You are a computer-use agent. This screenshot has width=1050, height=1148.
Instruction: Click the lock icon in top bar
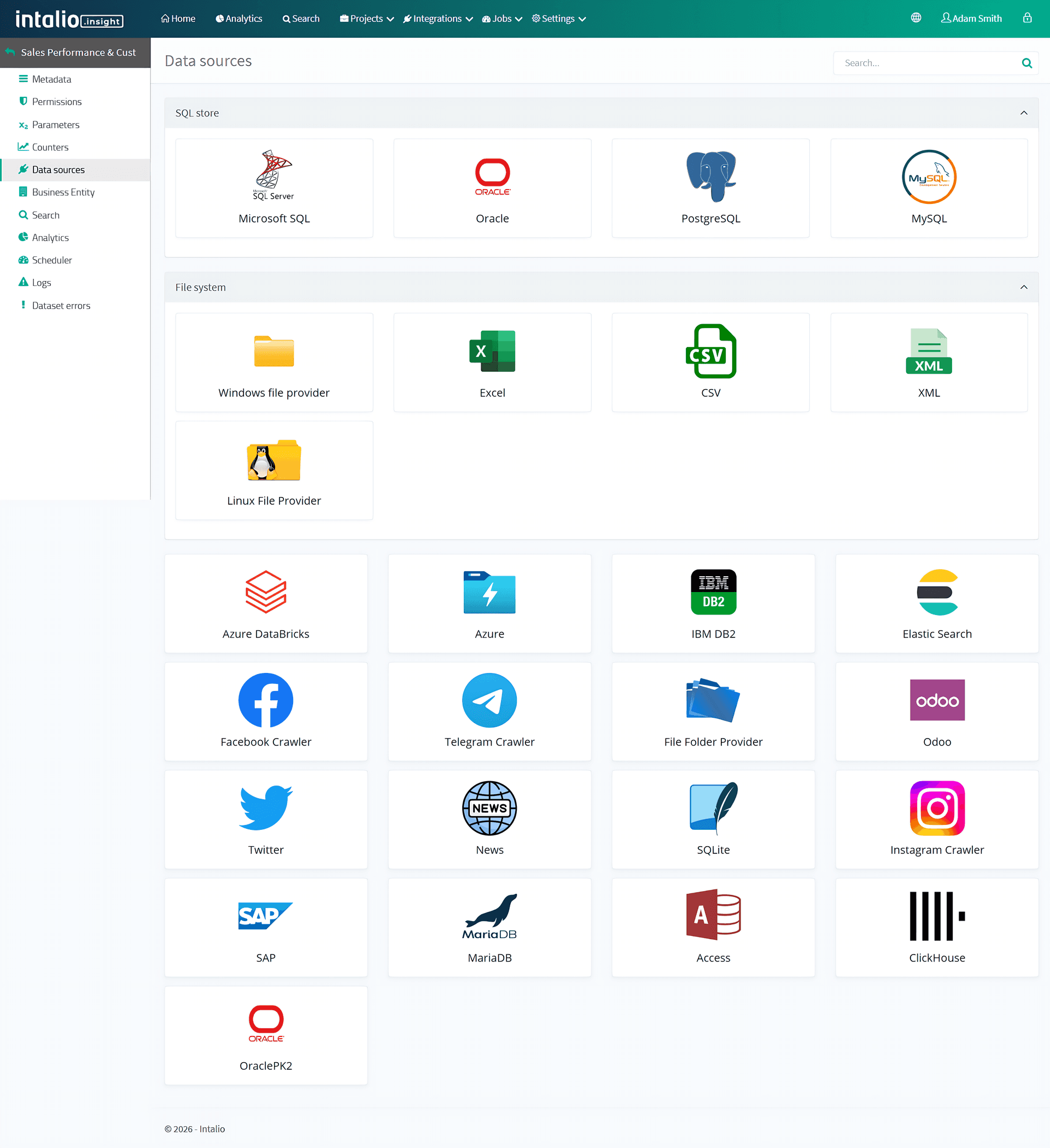point(1026,17)
